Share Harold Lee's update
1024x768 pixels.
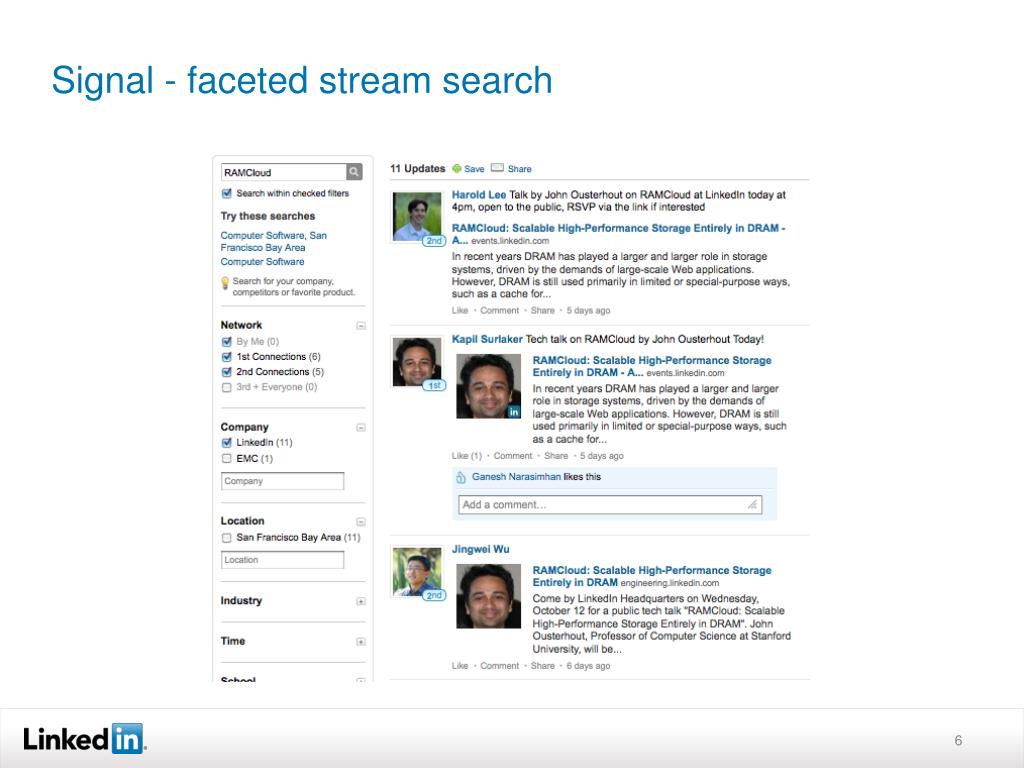click(x=543, y=310)
